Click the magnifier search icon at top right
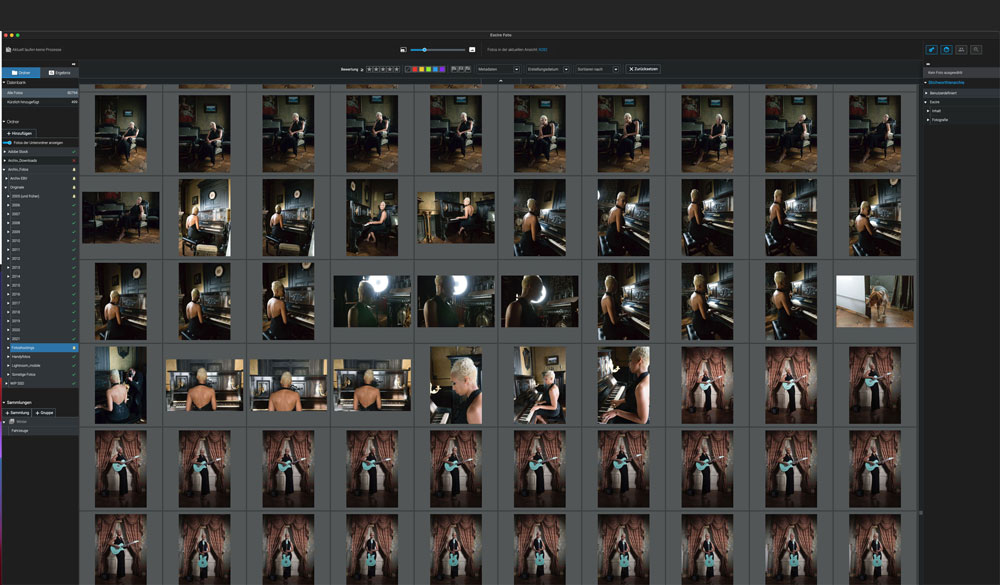Screen dimensions: 1000x585 [x=976, y=49]
